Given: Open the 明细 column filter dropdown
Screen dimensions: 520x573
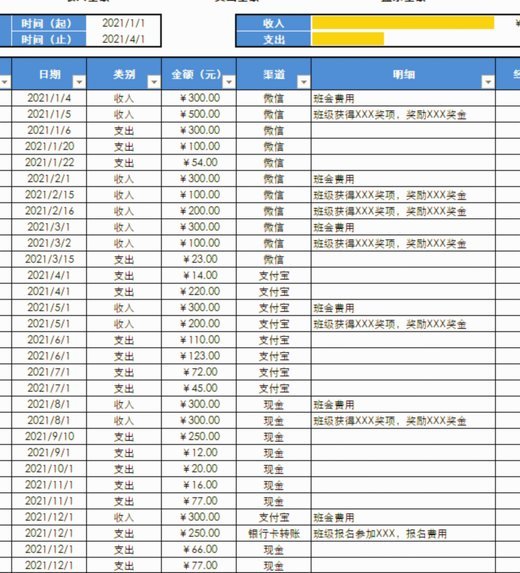Looking at the screenshot, I should point(488,82).
